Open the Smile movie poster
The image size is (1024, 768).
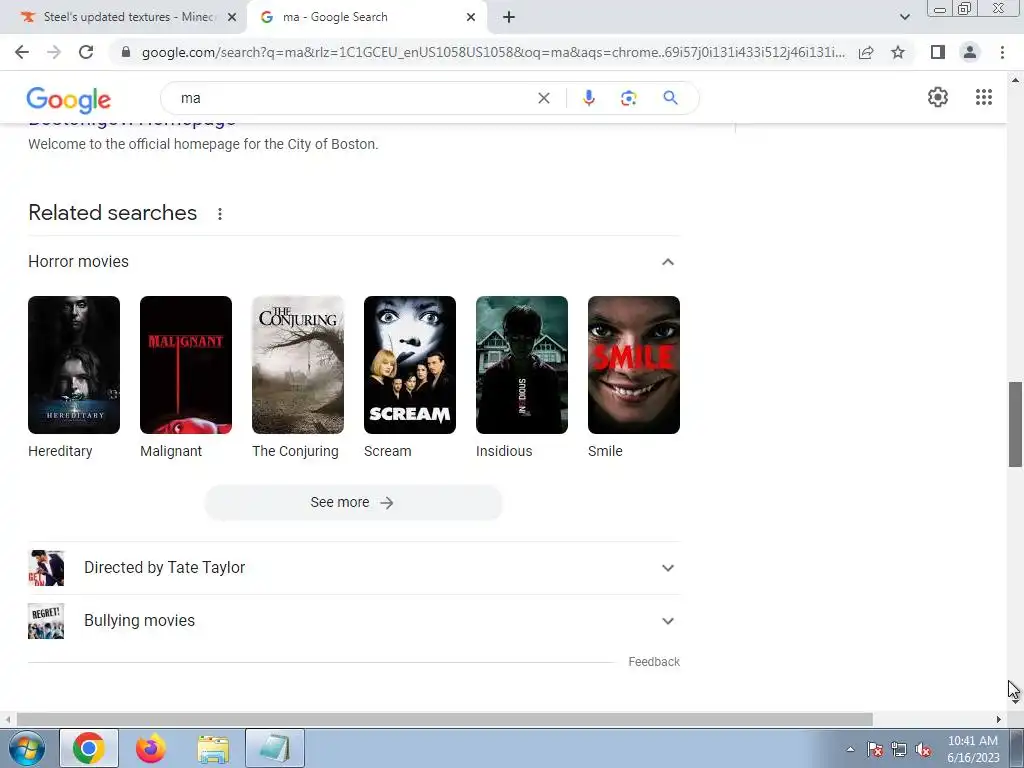pos(633,365)
